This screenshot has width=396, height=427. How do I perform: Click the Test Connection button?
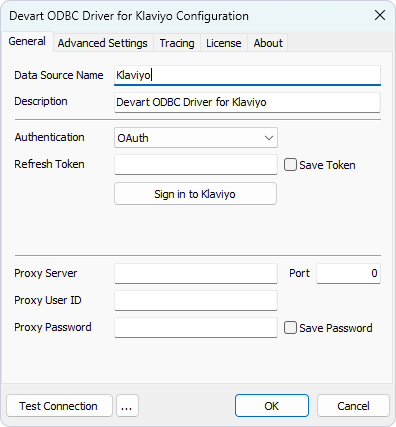pyautogui.click(x=59, y=406)
